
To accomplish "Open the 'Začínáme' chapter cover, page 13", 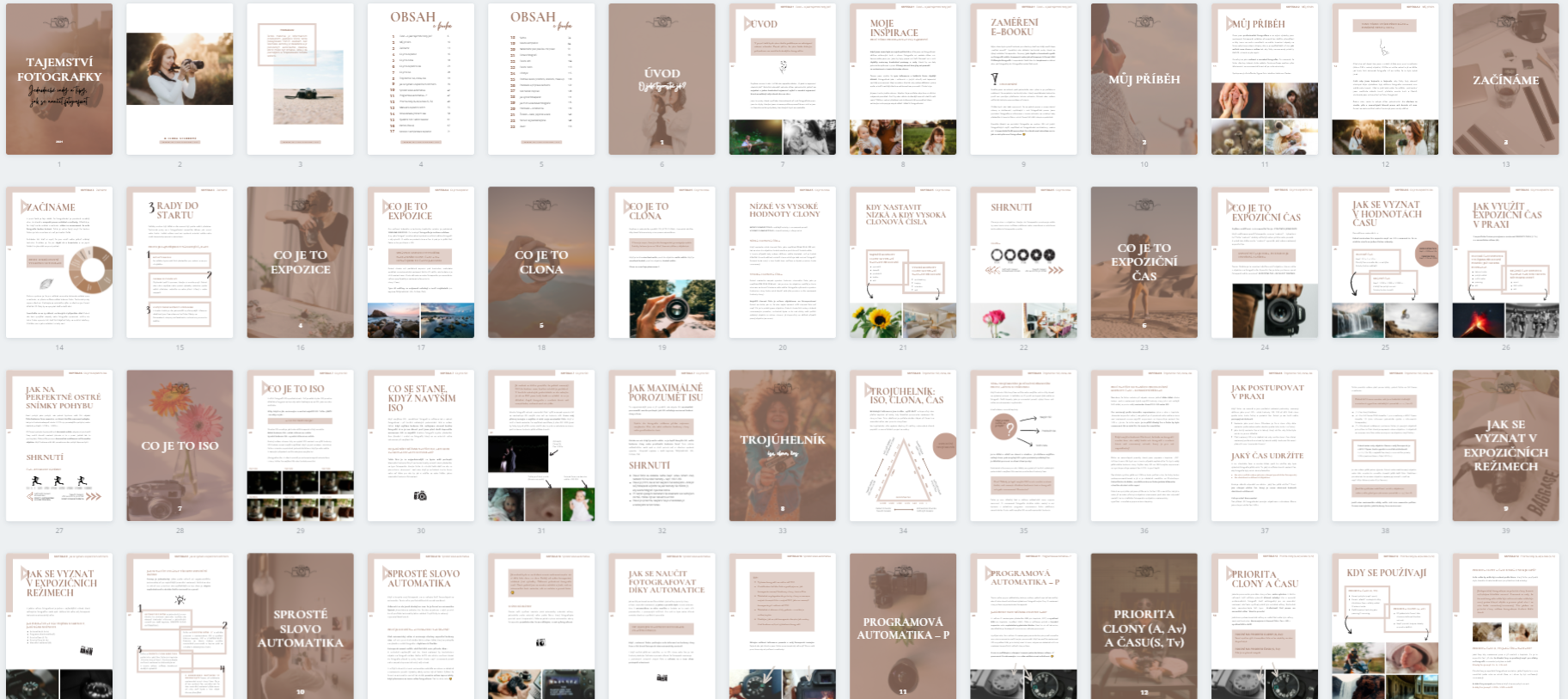I will pyautogui.click(x=1506, y=79).
